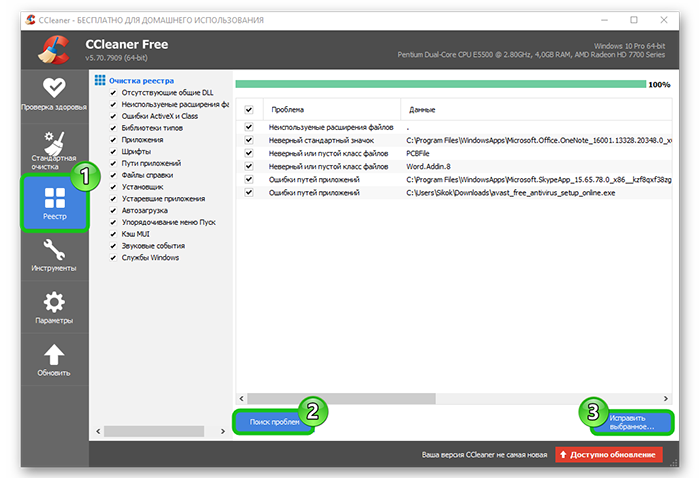Toggle Упорядочивание меню Пуск checkbox
The image size is (700, 478).
pos(113,223)
